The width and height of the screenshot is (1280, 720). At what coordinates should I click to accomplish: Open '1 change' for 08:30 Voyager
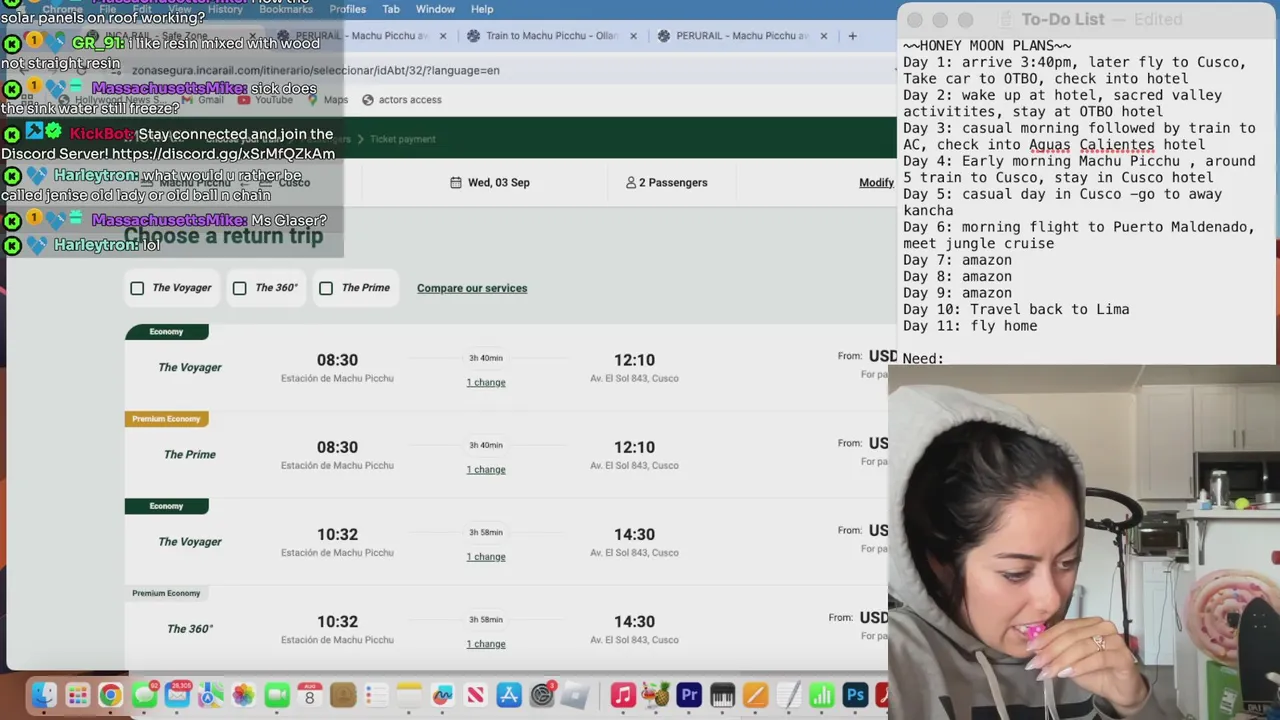(486, 382)
